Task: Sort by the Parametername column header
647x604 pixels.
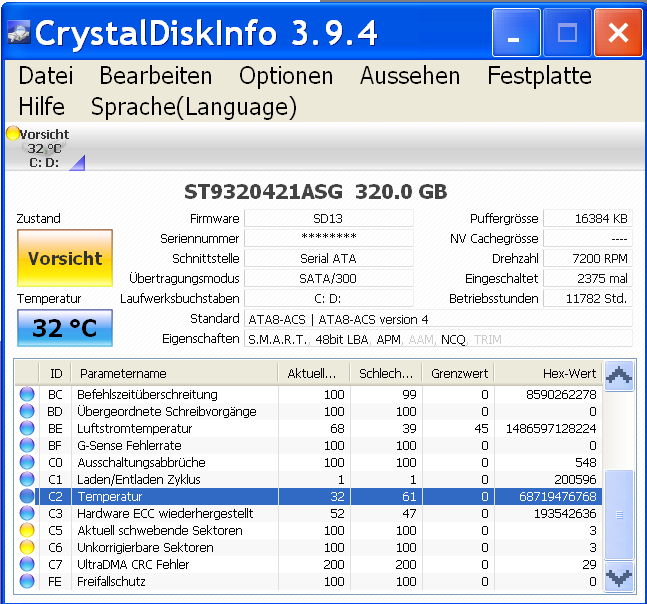Action: (174, 373)
